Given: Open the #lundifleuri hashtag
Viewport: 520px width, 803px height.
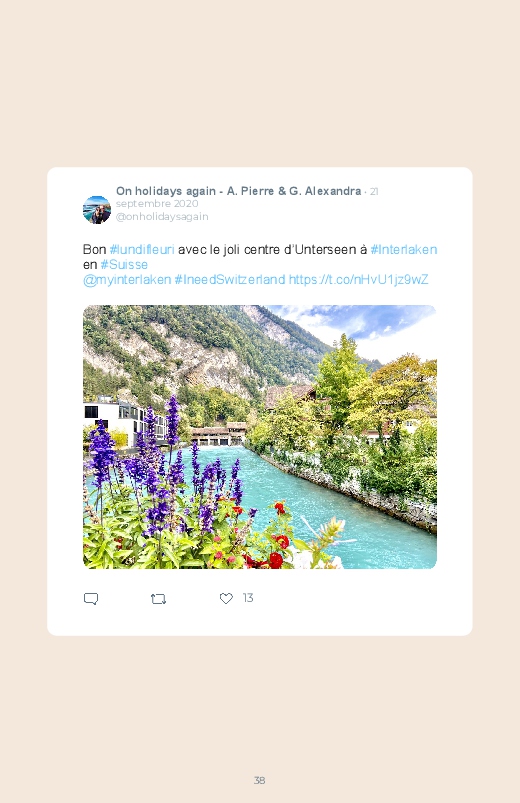Looking at the screenshot, I should 142,249.
